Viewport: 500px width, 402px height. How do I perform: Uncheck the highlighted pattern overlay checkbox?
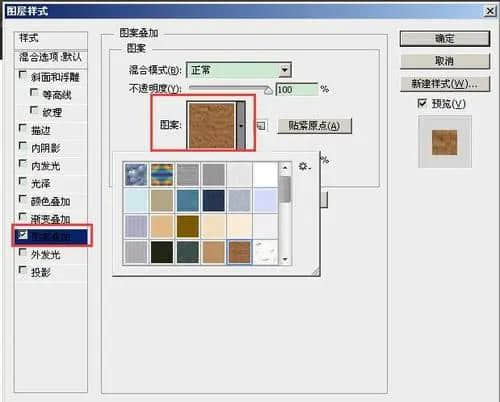click(x=23, y=235)
